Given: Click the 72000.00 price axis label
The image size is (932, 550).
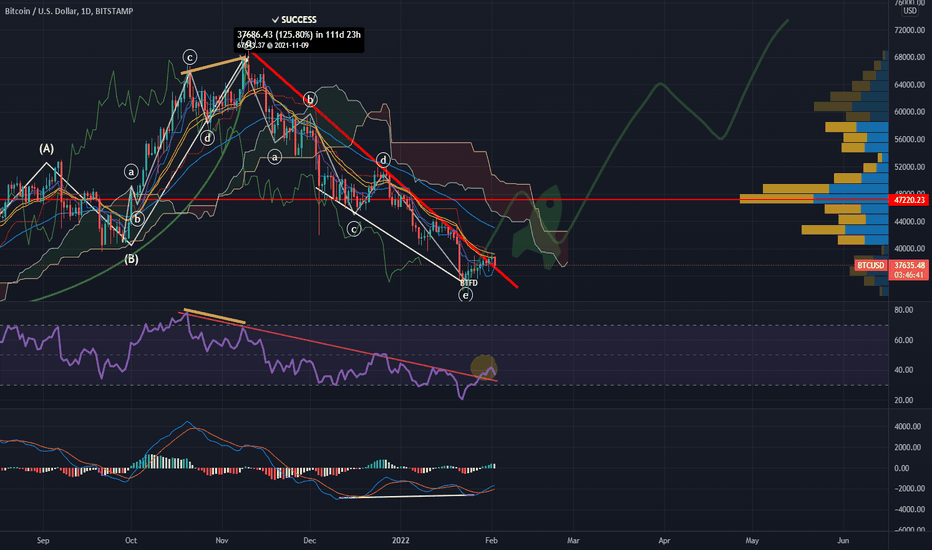Looking at the screenshot, I should pos(909,30).
